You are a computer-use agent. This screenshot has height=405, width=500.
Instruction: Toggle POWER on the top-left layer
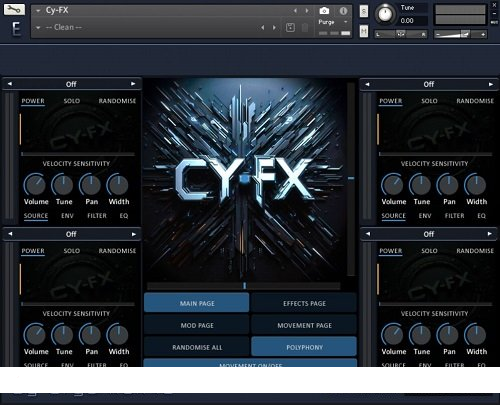[33, 101]
